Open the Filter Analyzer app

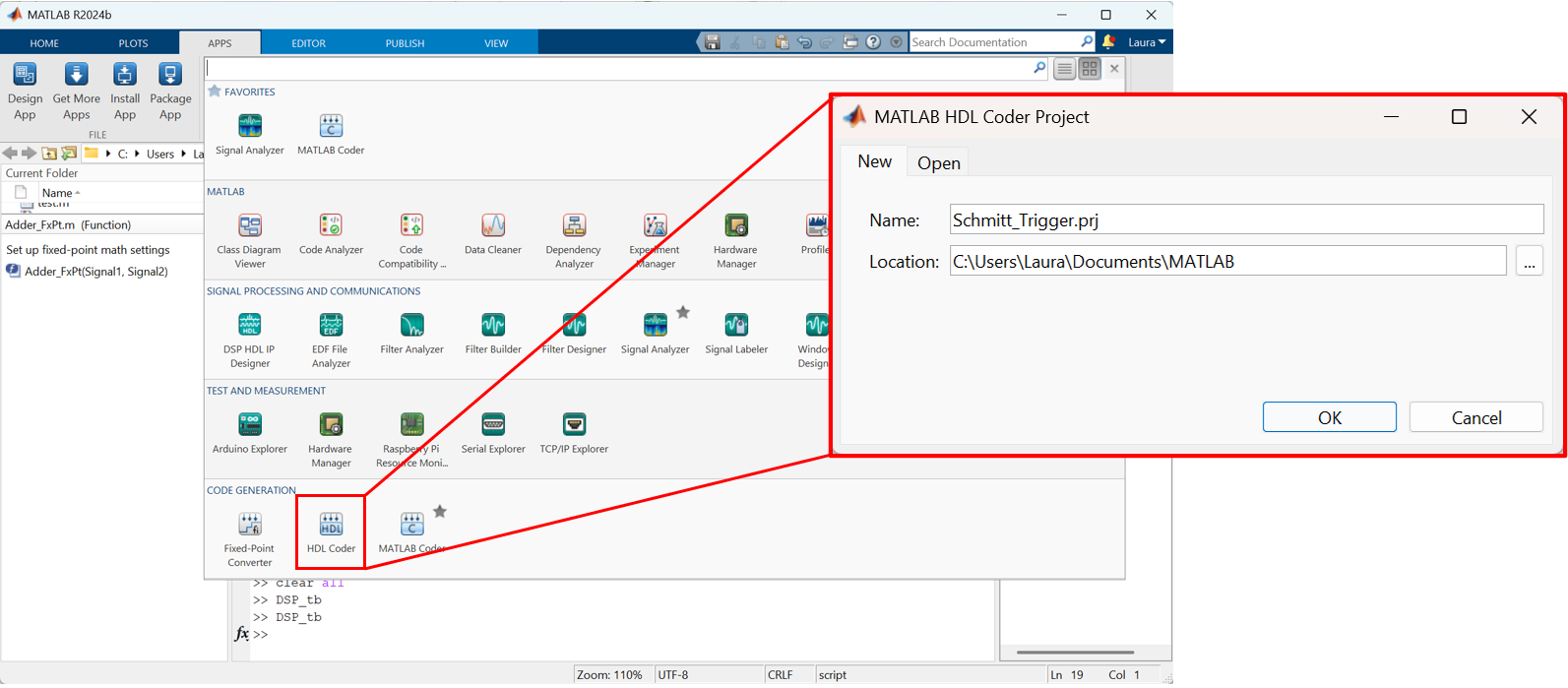coord(411,334)
